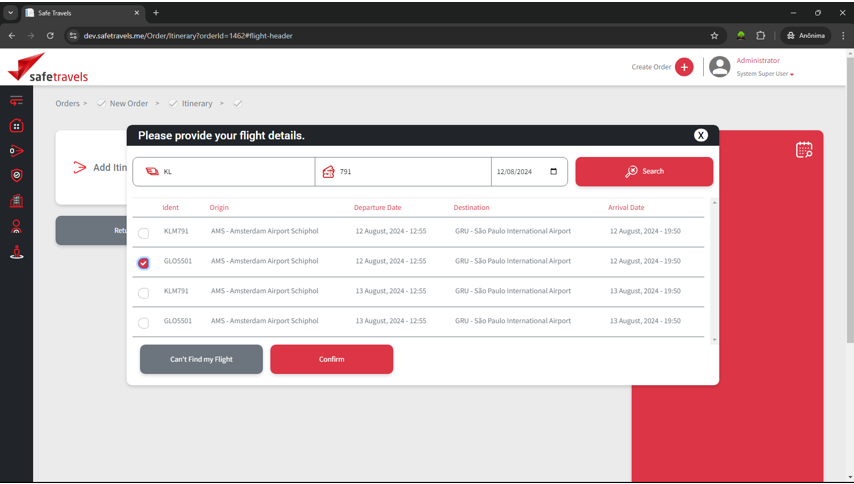The image size is (854, 484).
Task: Uncheck the GLO5501 12 August flight checkbox
Action: (x=144, y=263)
